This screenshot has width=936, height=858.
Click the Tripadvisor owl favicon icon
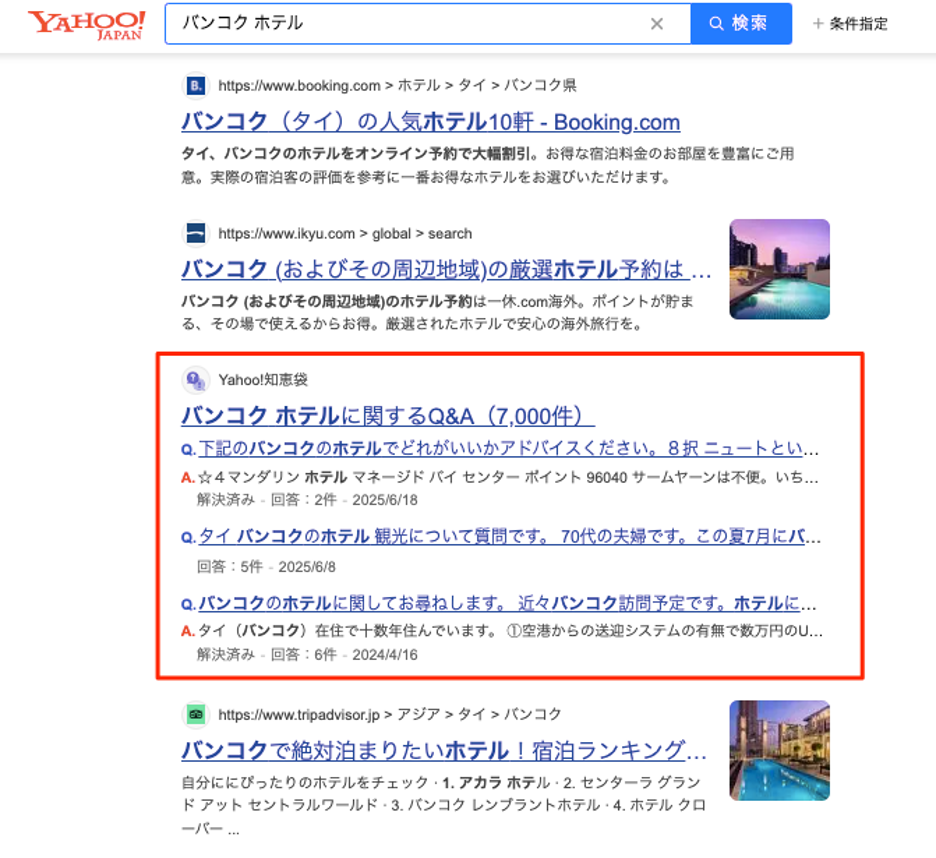196,714
